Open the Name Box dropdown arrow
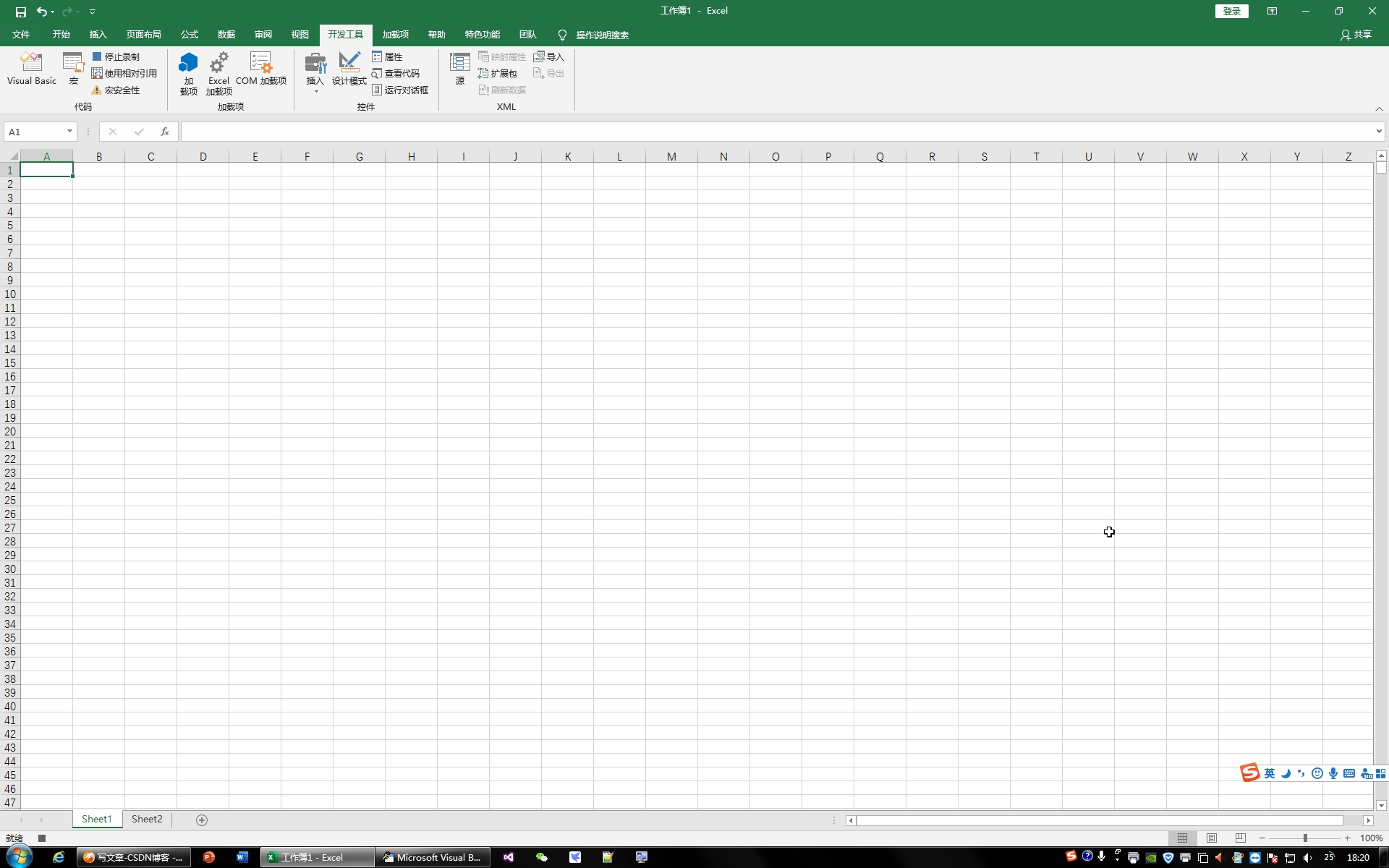1389x868 pixels. (x=69, y=132)
